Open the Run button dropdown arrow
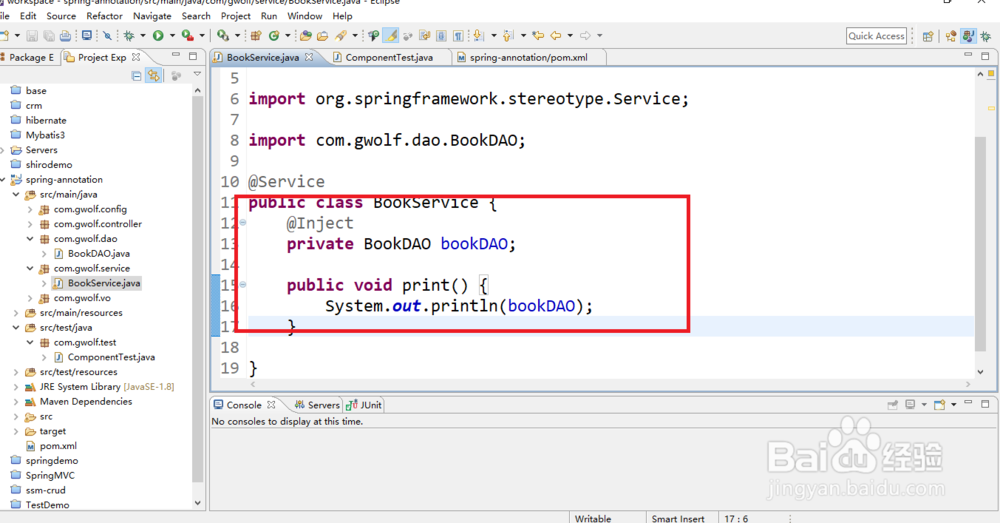This screenshot has width=1000, height=523. coord(172,36)
